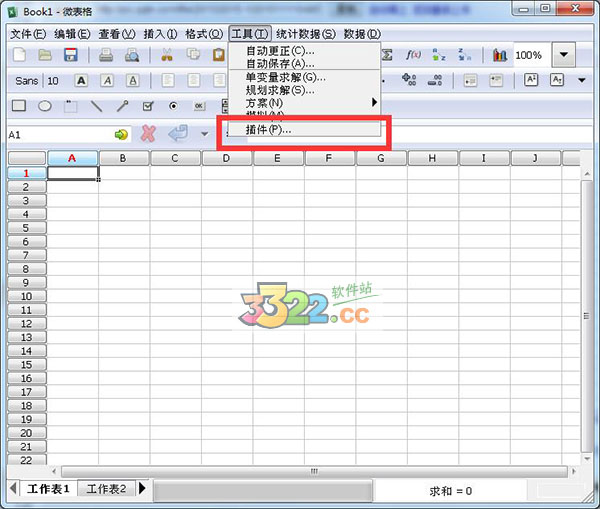
Task: Select row 10 header
Action: click(x=27, y=297)
